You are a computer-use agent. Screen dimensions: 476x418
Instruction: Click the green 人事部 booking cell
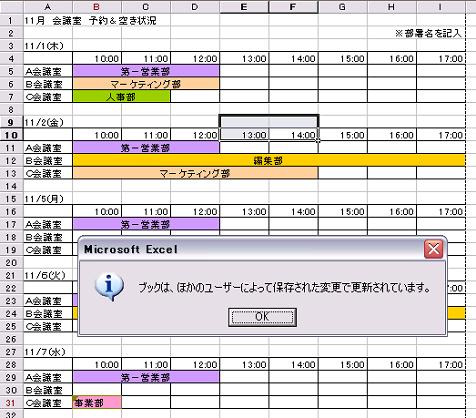(x=121, y=97)
